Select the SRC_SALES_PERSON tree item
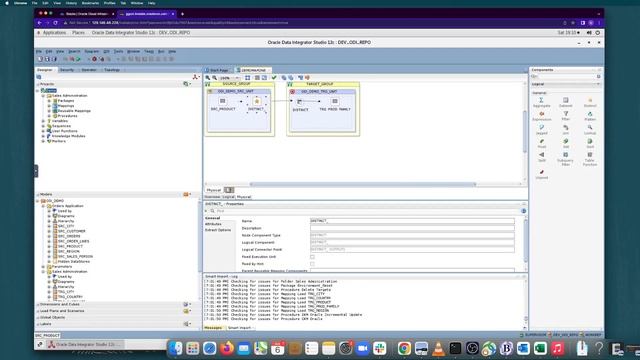The height and width of the screenshot is (360, 640). (76, 257)
